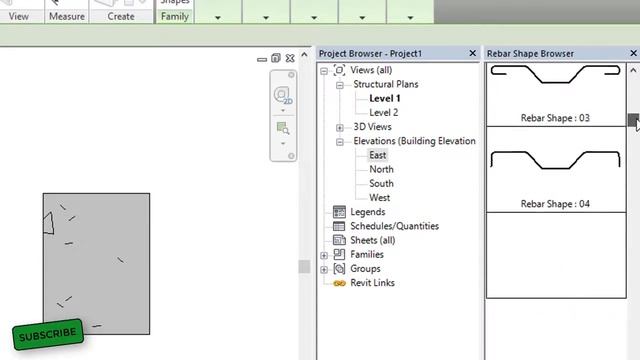Image resolution: width=640 pixels, height=360 pixels.
Task: Close the Rebar Shape Browser panel
Action: 633,53
